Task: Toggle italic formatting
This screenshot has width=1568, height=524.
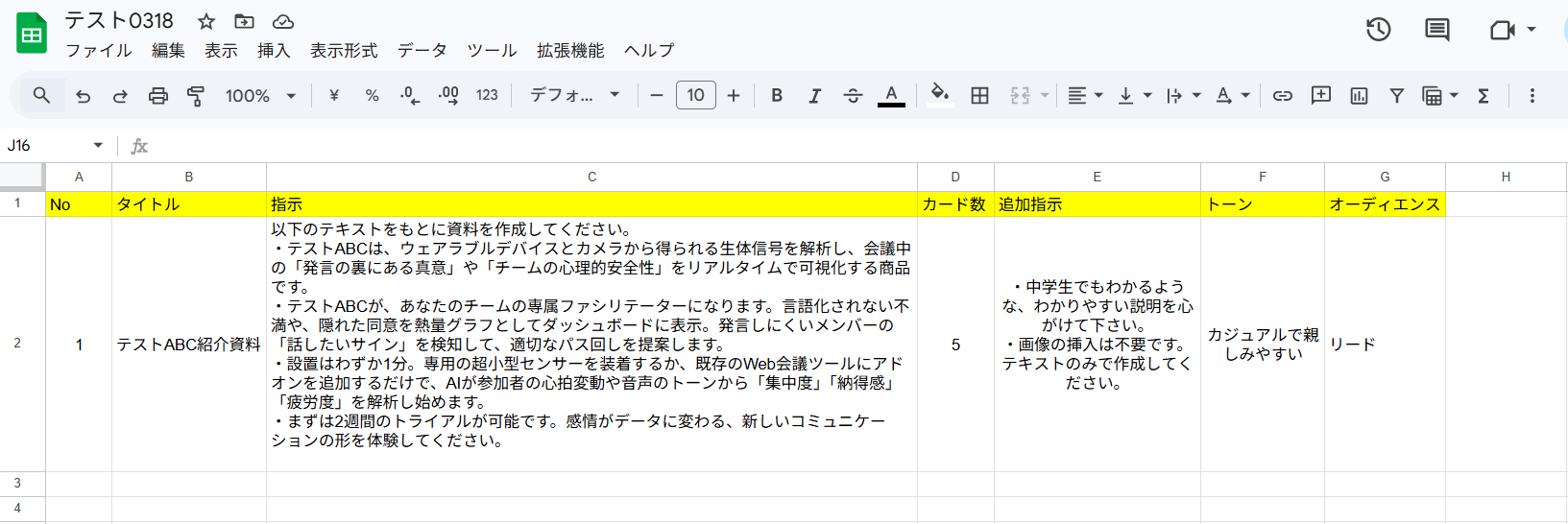Action: click(814, 96)
